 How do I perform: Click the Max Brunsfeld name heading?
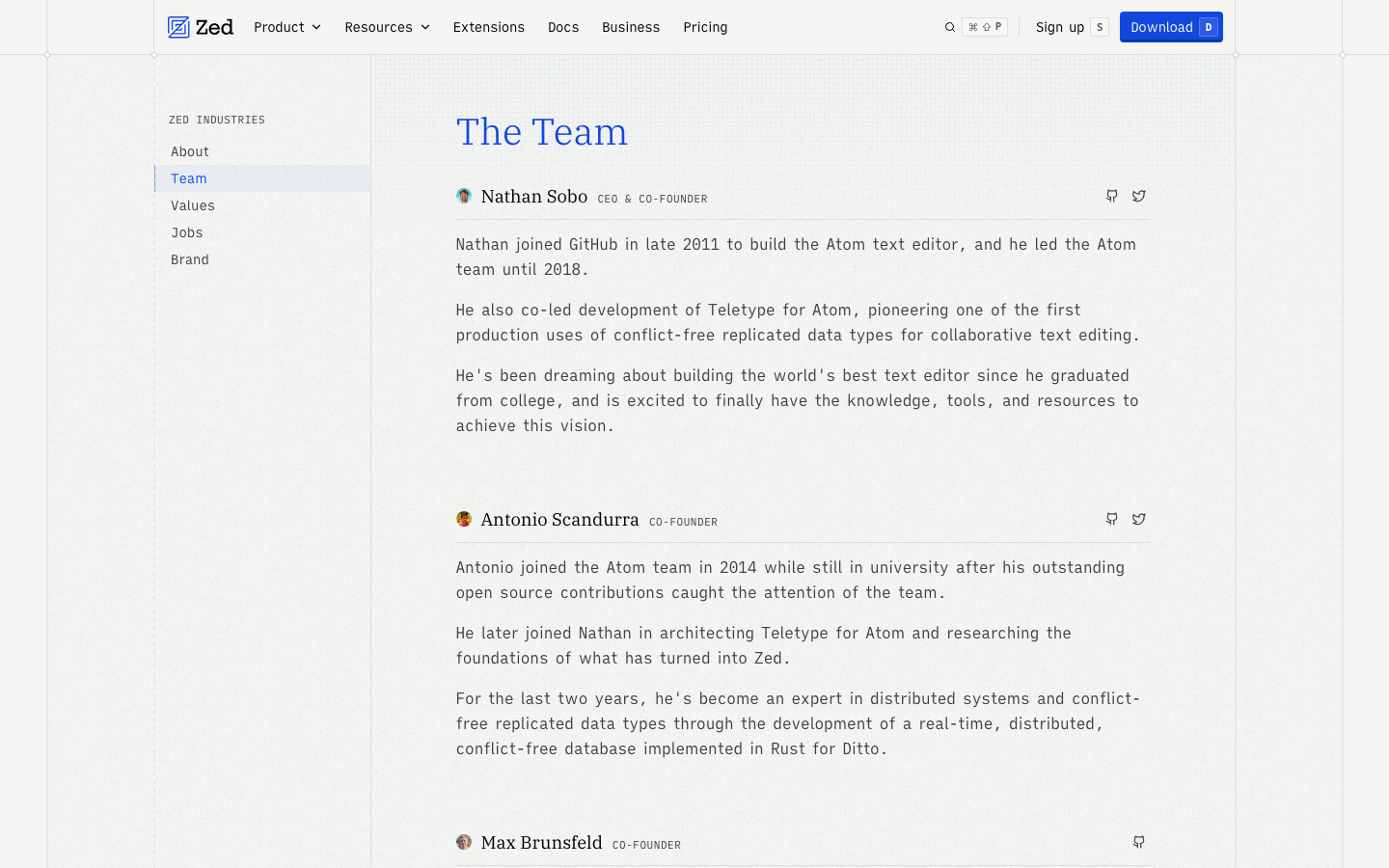tap(542, 842)
